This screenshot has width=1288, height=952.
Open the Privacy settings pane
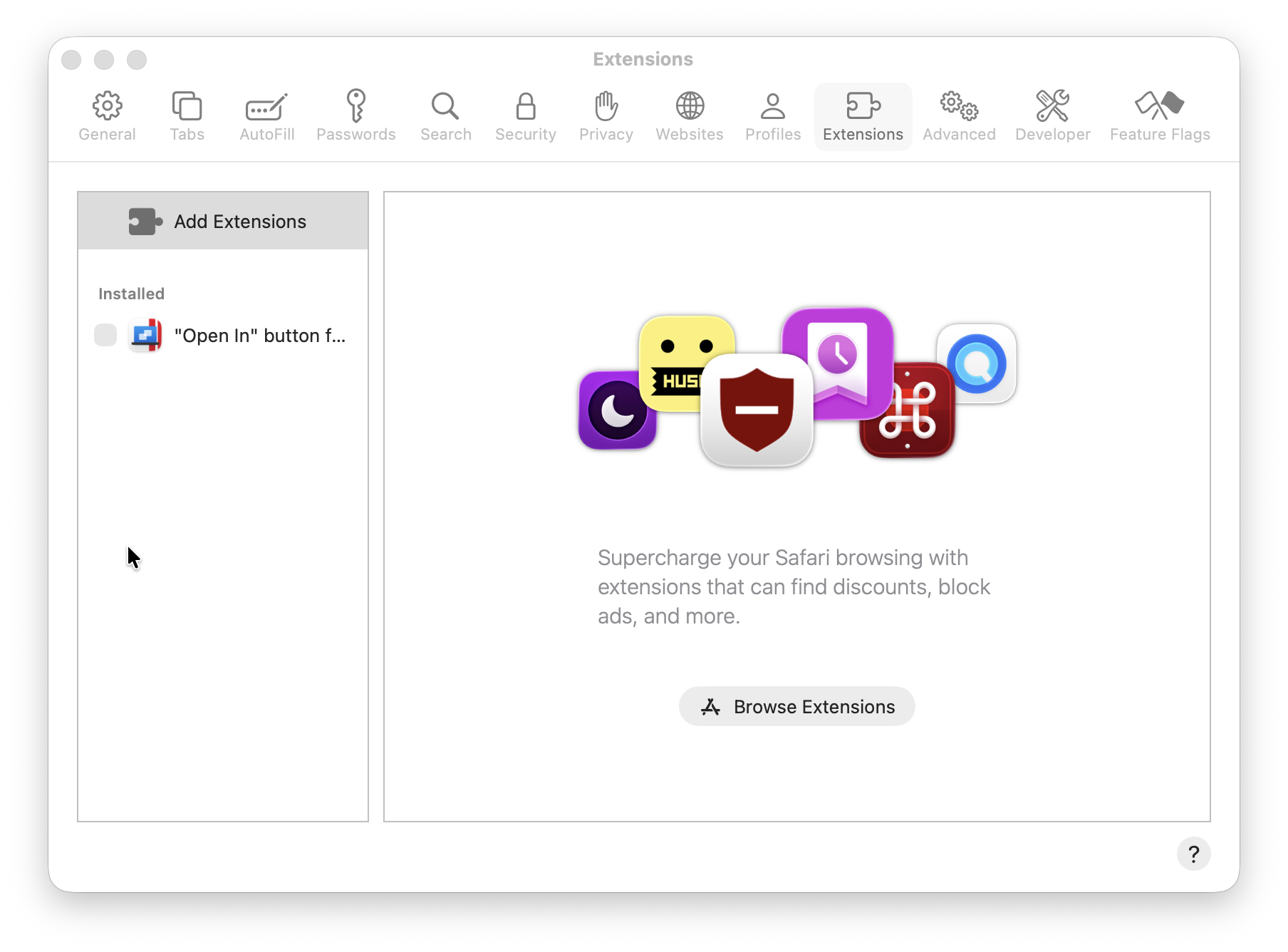point(606,115)
